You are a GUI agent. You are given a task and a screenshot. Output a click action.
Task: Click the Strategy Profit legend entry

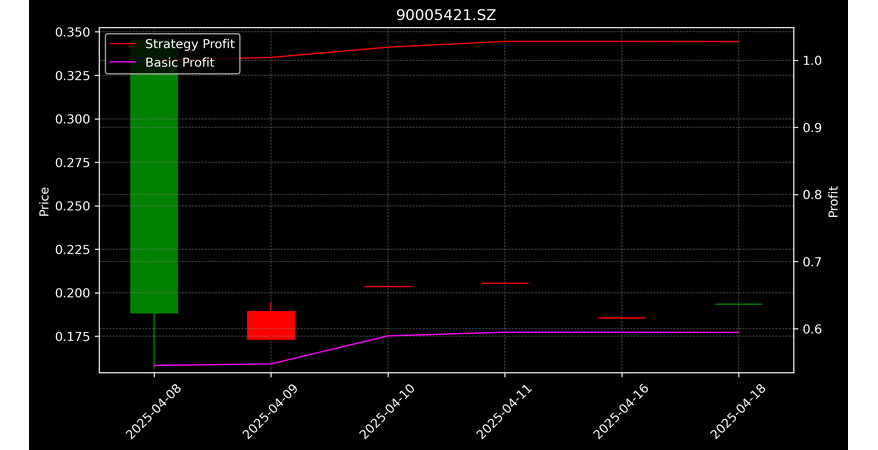point(172,44)
